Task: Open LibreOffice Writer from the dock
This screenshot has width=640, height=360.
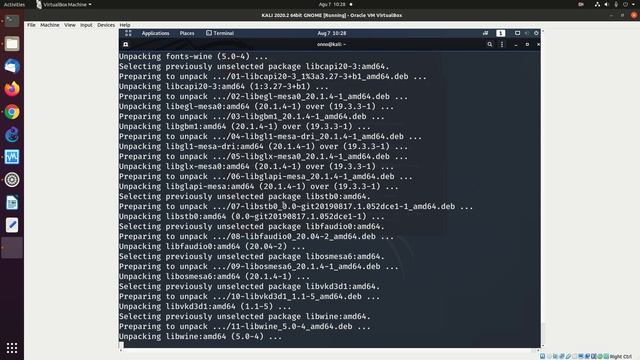Action: tap(12, 202)
